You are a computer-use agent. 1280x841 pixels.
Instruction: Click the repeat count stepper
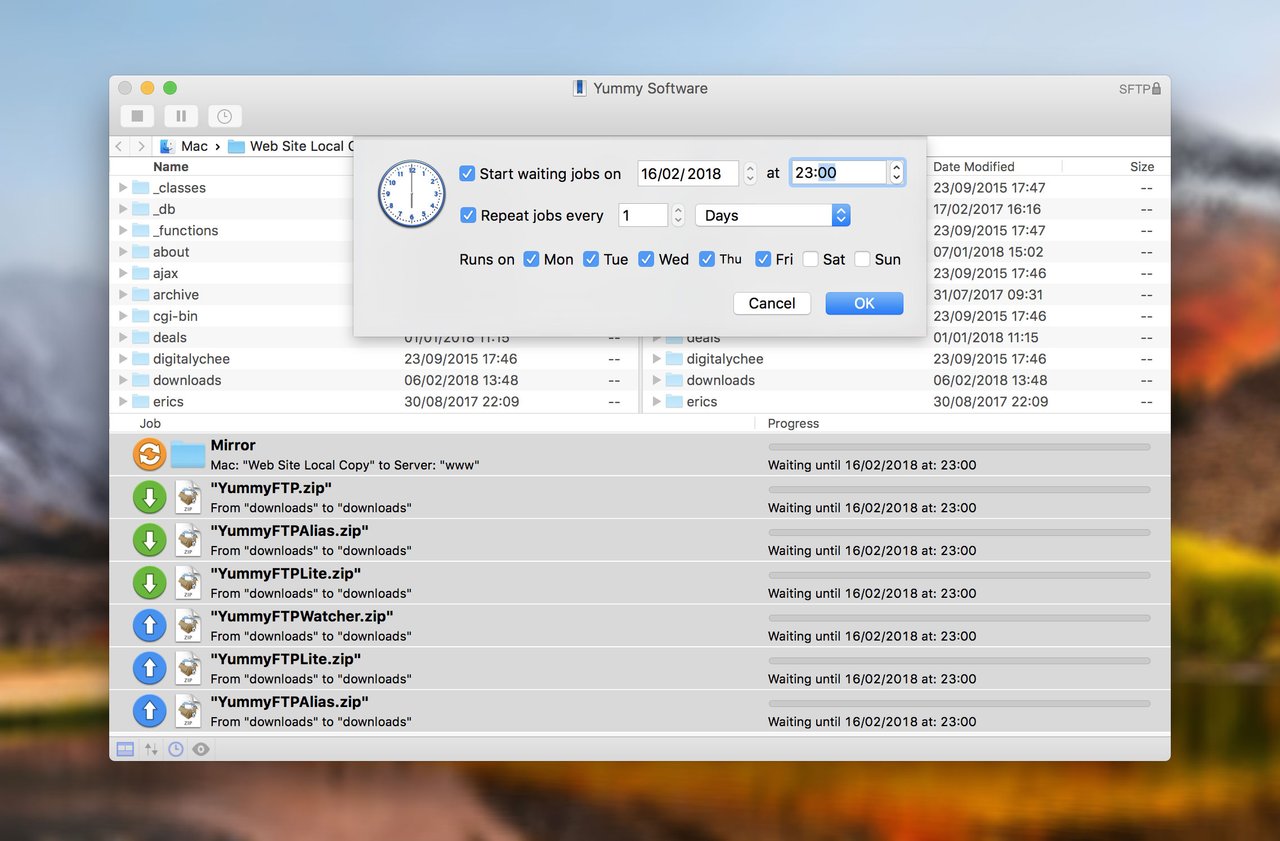pos(678,215)
